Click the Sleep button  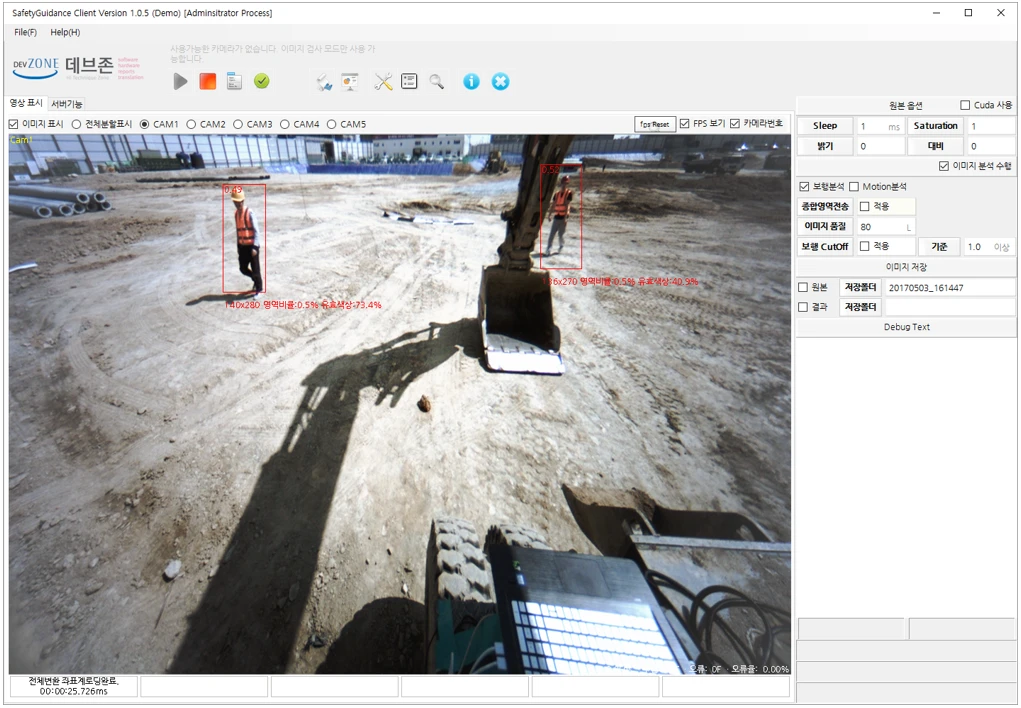point(825,126)
